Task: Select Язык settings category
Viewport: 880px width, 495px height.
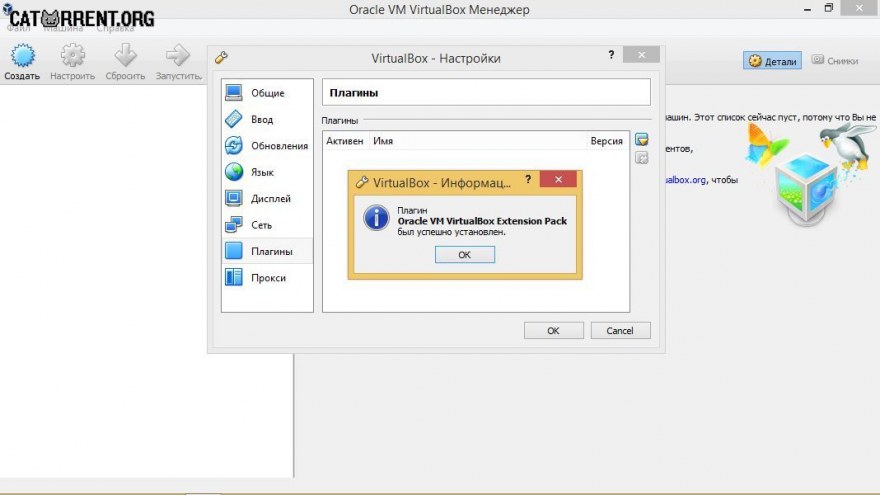Action: (x=267, y=172)
